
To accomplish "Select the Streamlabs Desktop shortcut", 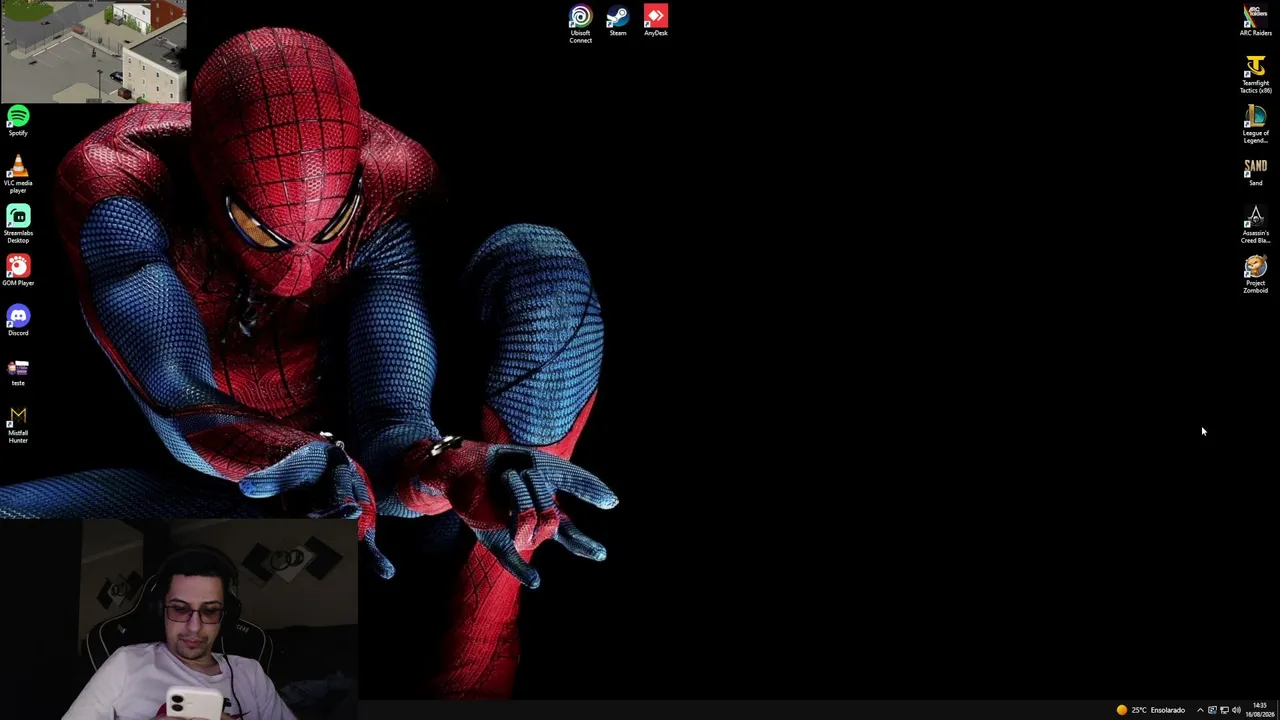I will pyautogui.click(x=18, y=224).
